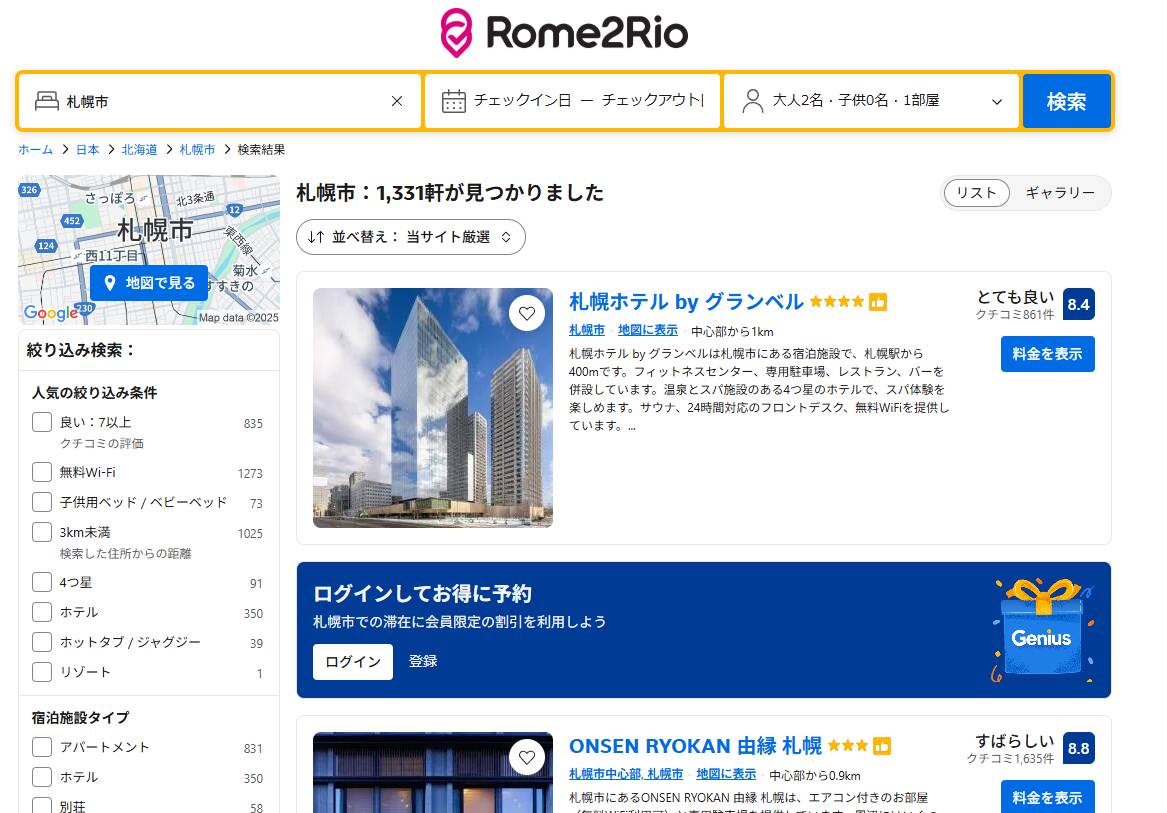Viewport: 1167px width, 813px height.
Task: Open ONSEN RYOKAN 由縁 photo
Action: click(x=432, y=773)
